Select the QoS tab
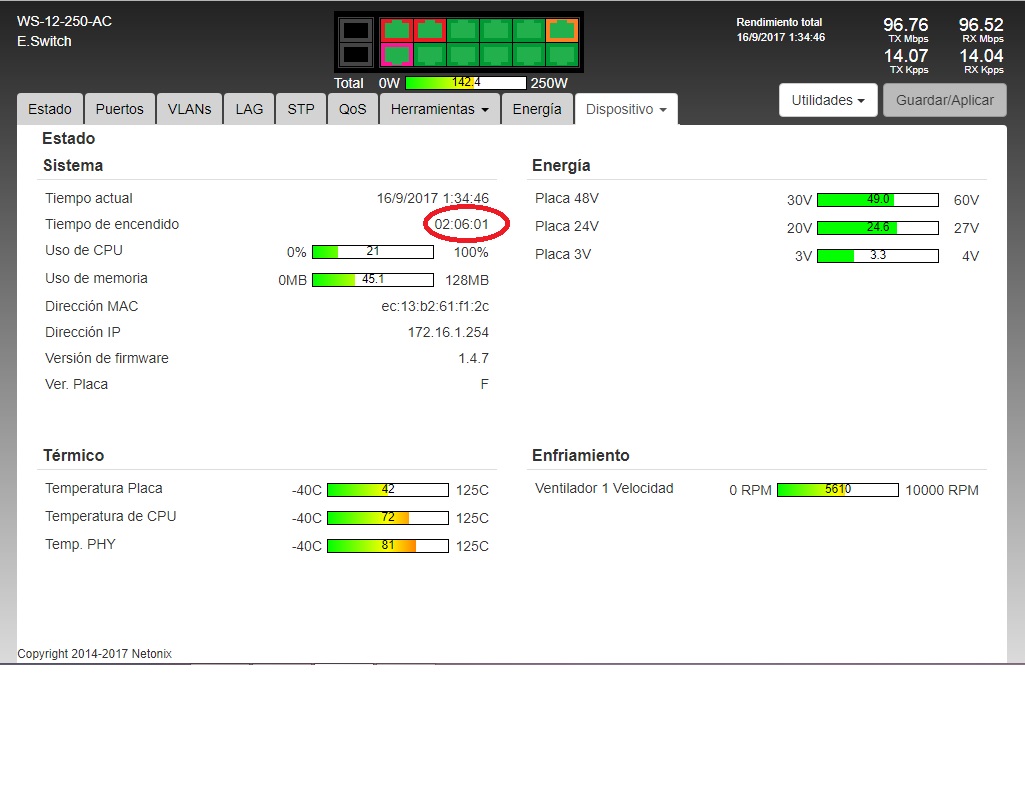This screenshot has height=800, width=1025. [353, 109]
